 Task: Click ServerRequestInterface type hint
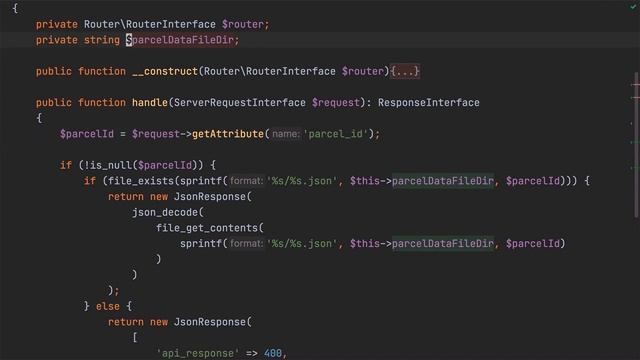240,103
